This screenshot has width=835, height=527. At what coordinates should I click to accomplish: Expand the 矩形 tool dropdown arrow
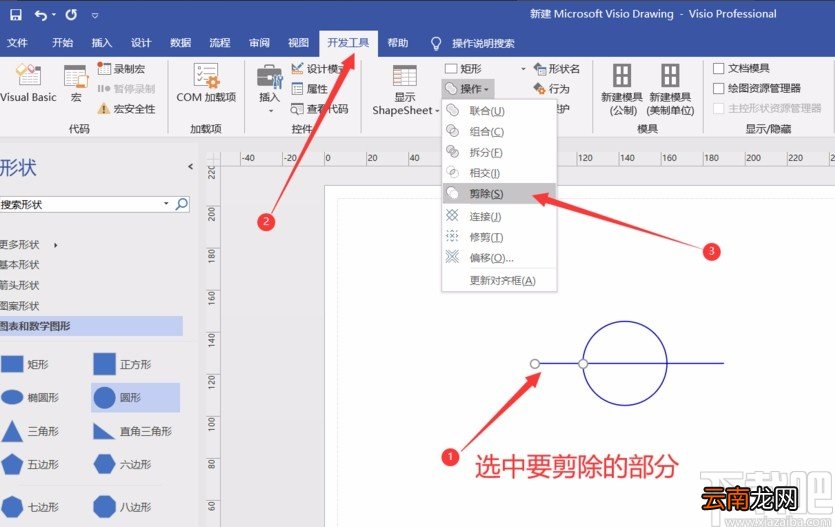pyautogui.click(x=523, y=69)
